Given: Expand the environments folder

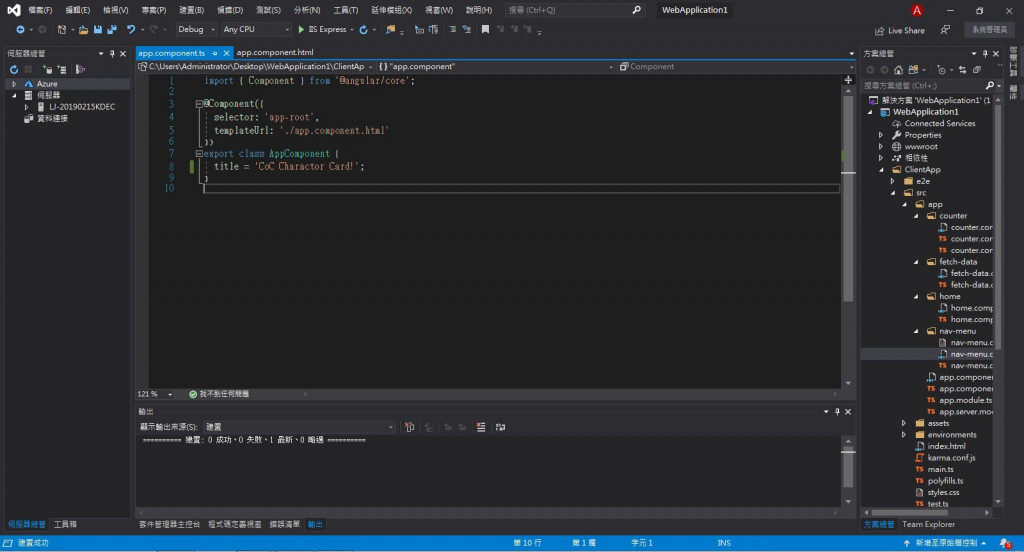Looking at the screenshot, I should tap(904, 434).
